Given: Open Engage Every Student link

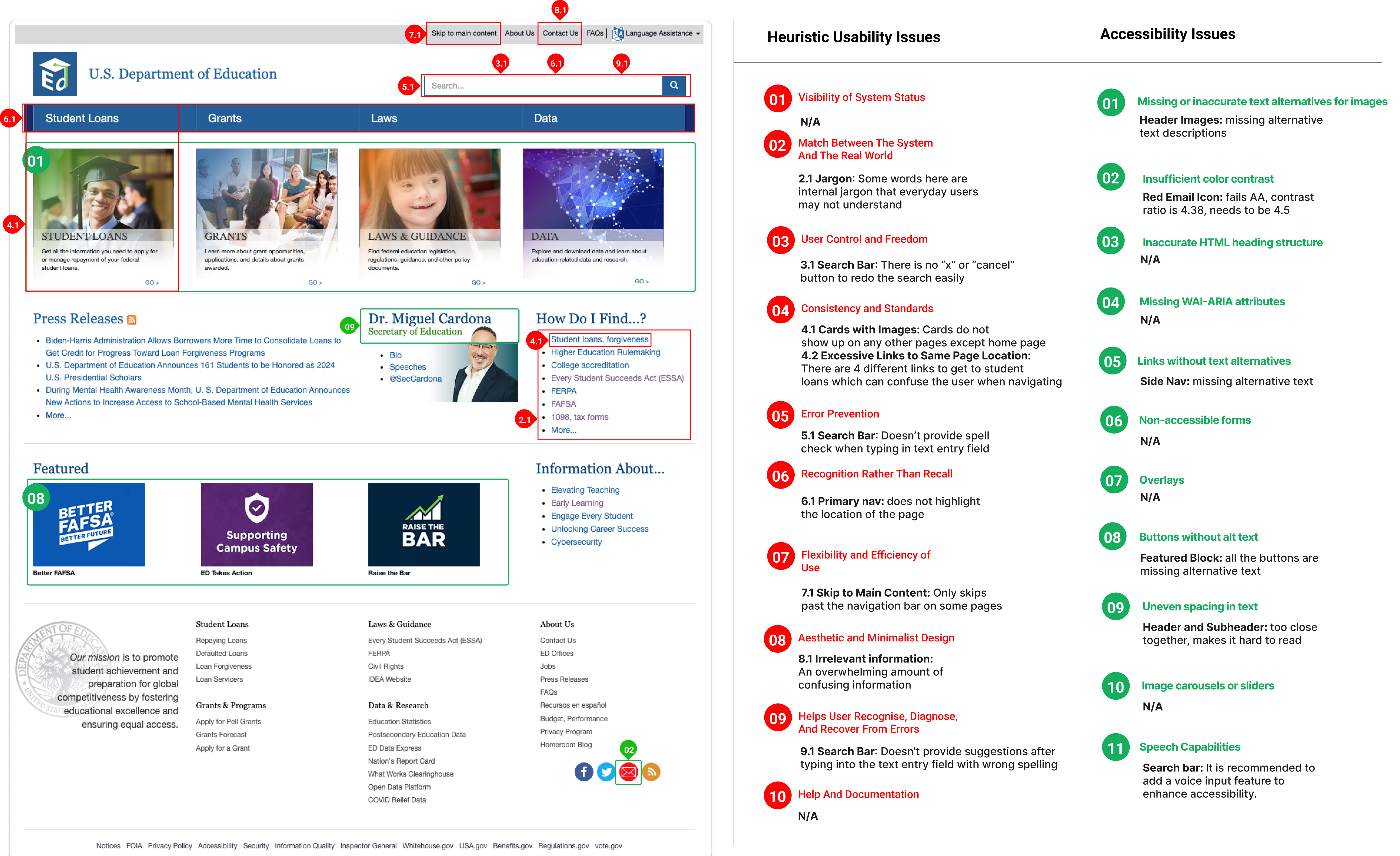Looking at the screenshot, I should click(592, 516).
